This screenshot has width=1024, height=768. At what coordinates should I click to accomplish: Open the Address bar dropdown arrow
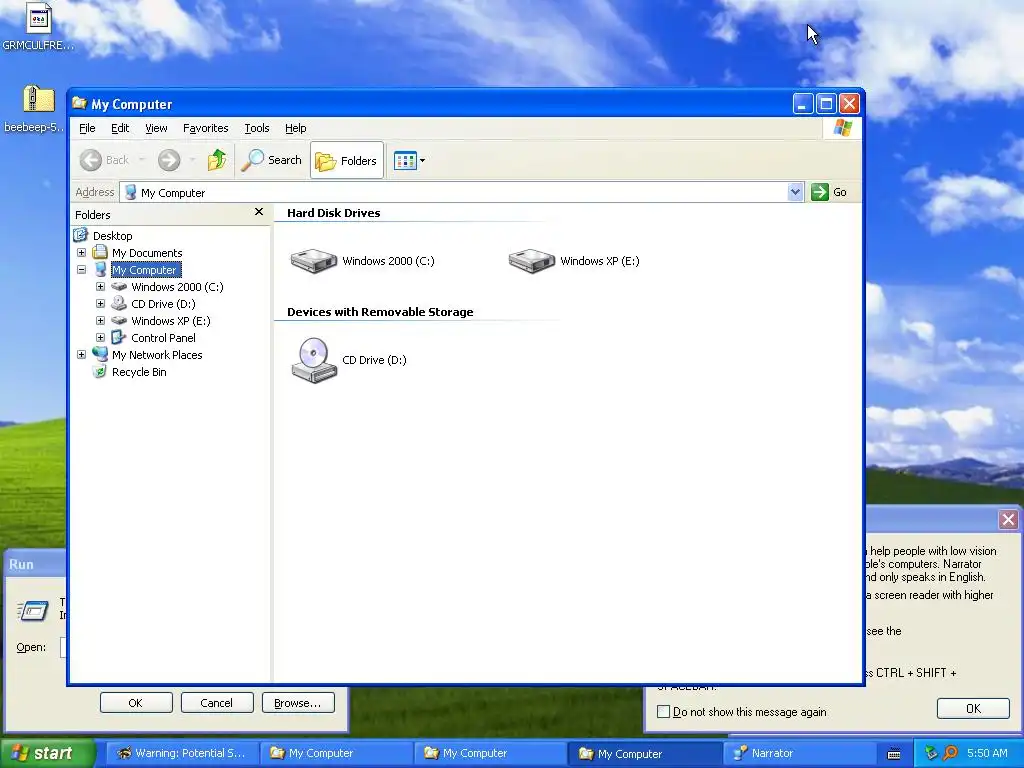(x=795, y=192)
